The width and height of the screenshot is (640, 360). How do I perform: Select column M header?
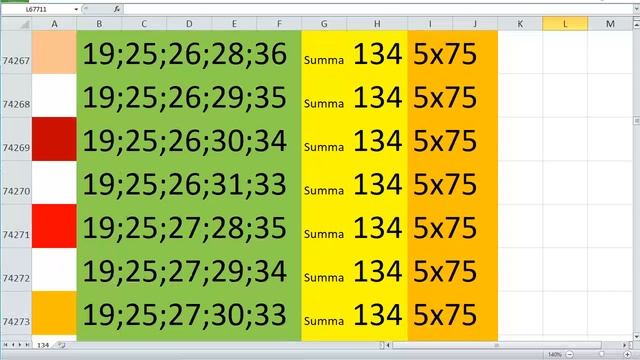click(x=610, y=24)
